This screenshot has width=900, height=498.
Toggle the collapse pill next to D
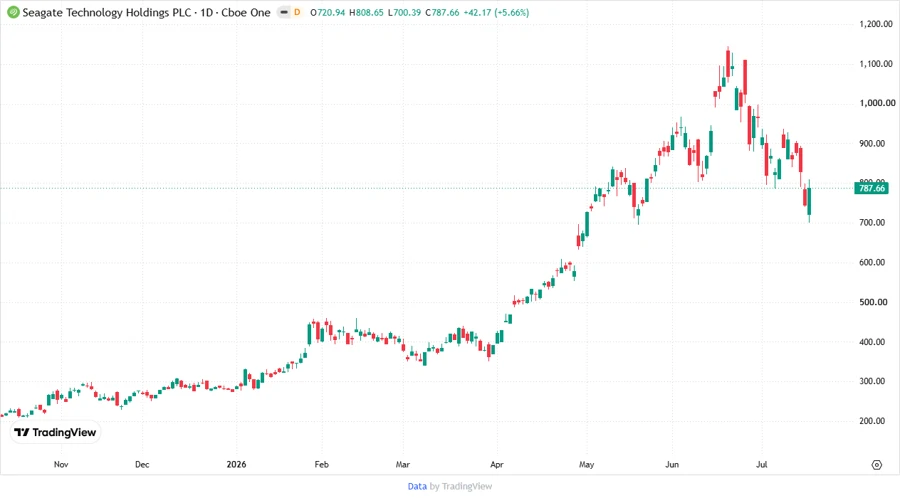[x=284, y=12]
